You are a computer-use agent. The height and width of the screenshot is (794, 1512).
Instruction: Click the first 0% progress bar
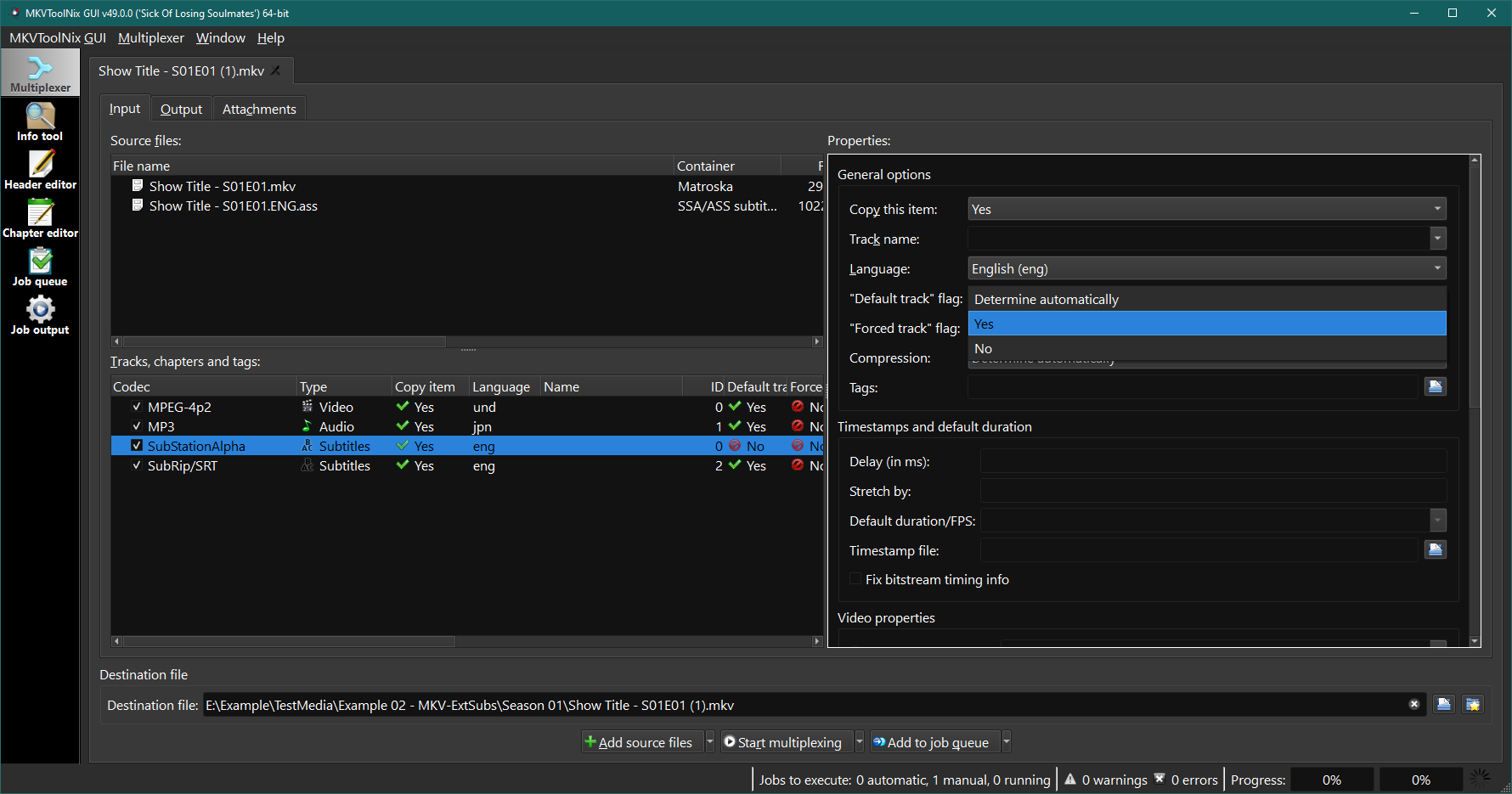click(x=1332, y=780)
